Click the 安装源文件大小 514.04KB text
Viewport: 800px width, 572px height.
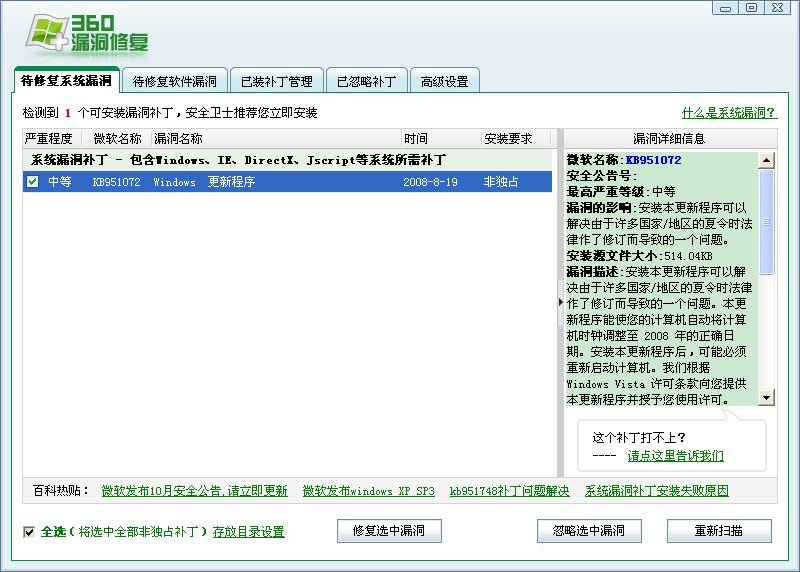pyautogui.click(x=639, y=256)
